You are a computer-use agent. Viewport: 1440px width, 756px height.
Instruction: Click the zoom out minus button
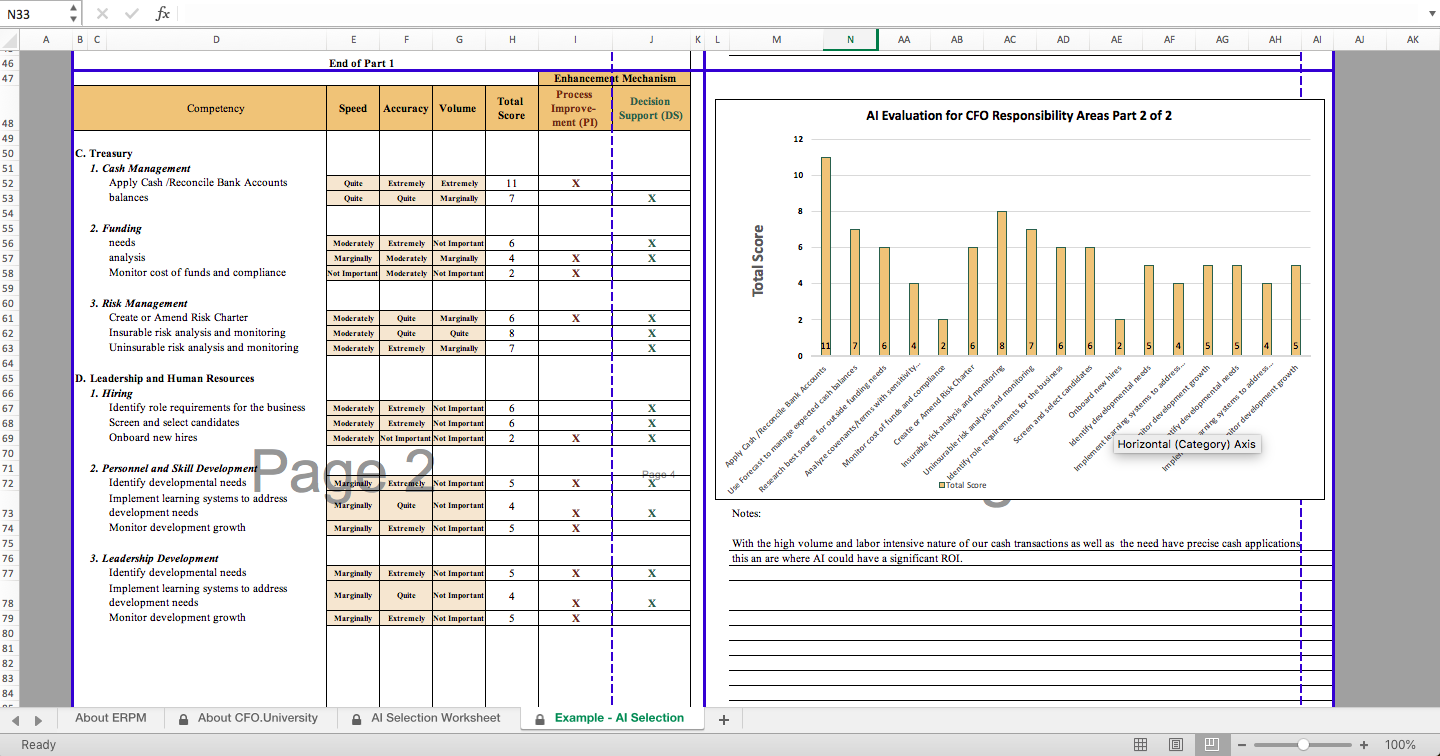(1242, 745)
